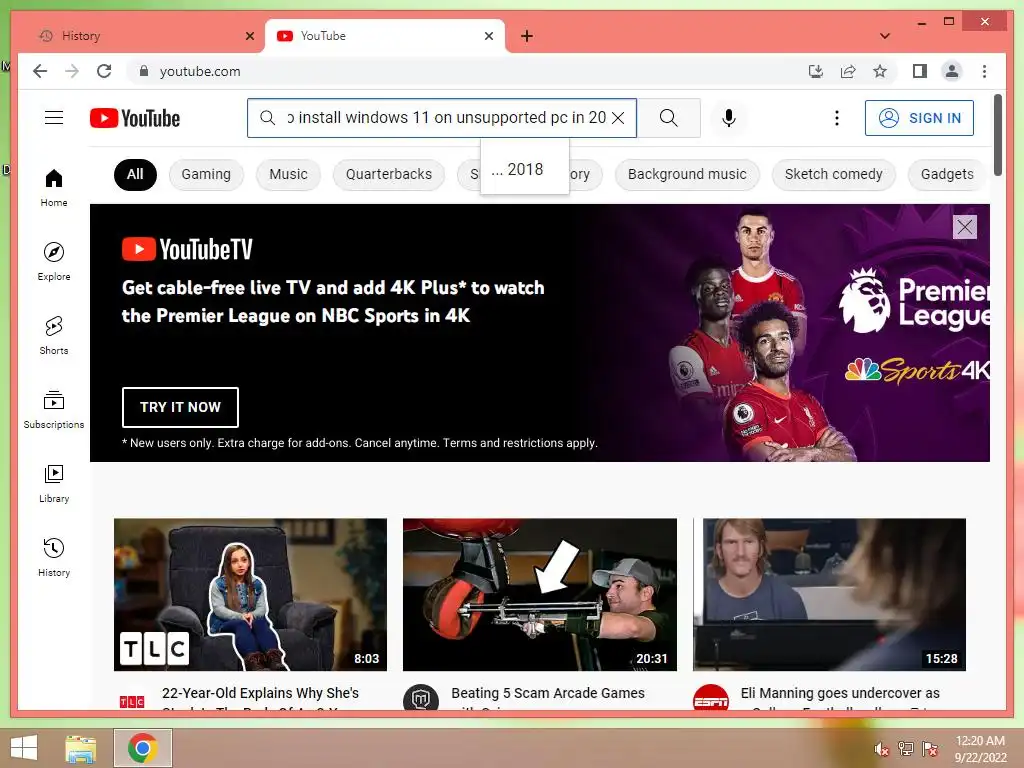
Task: Open the arcade video channel avatar
Action: tap(421, 699)
